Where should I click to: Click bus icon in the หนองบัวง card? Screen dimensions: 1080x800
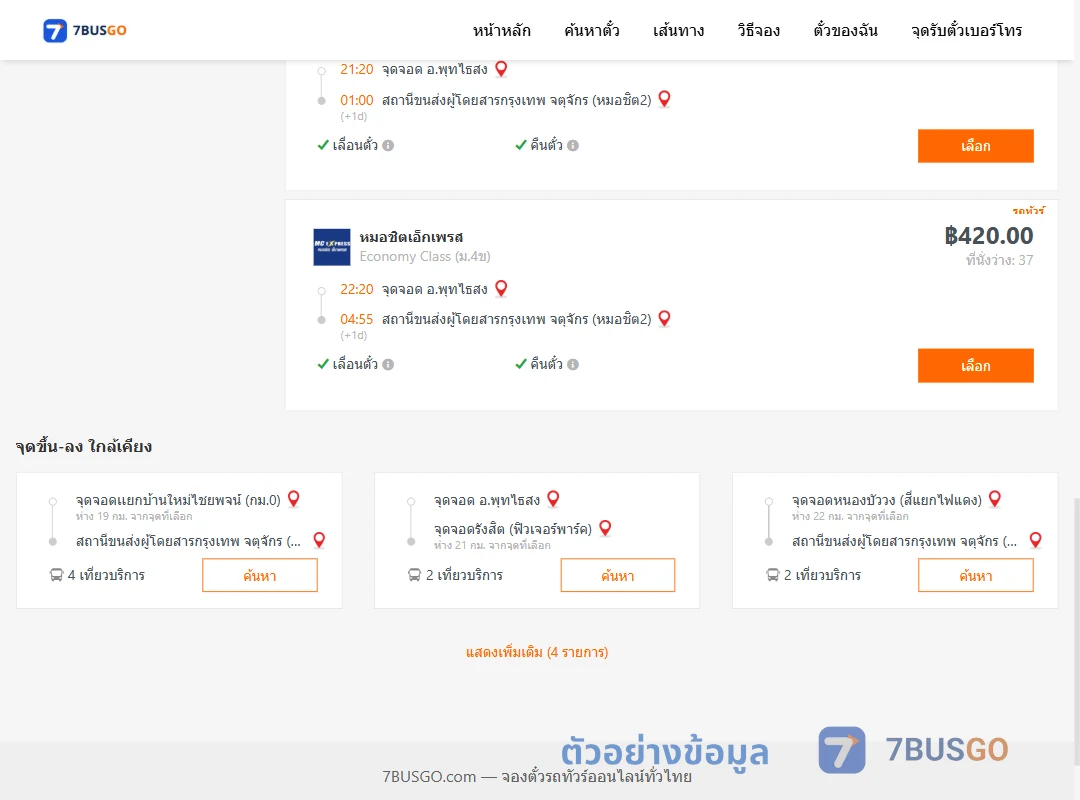pos(773,575)
